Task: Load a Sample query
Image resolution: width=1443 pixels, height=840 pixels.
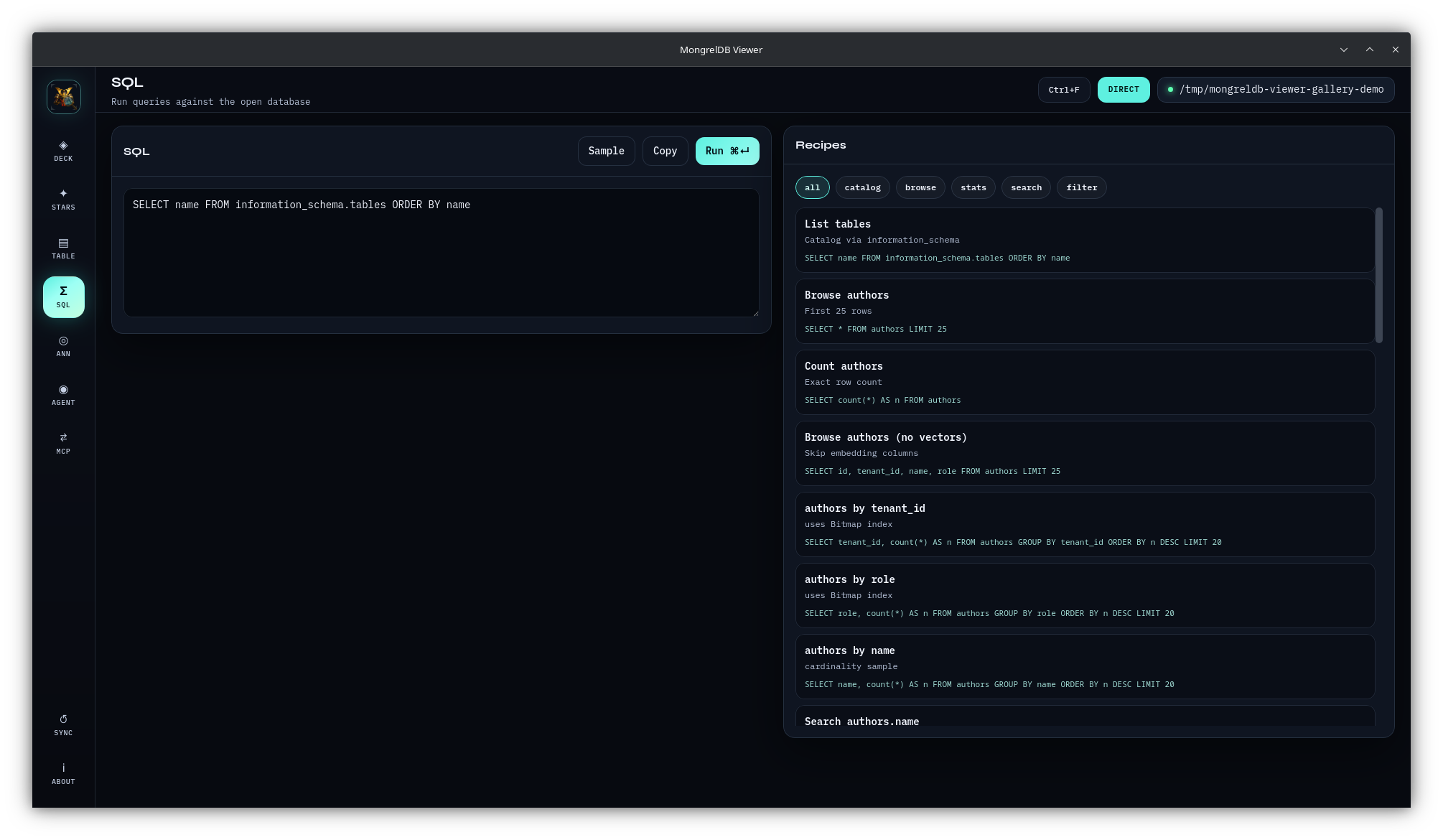Action: [606, 151]
